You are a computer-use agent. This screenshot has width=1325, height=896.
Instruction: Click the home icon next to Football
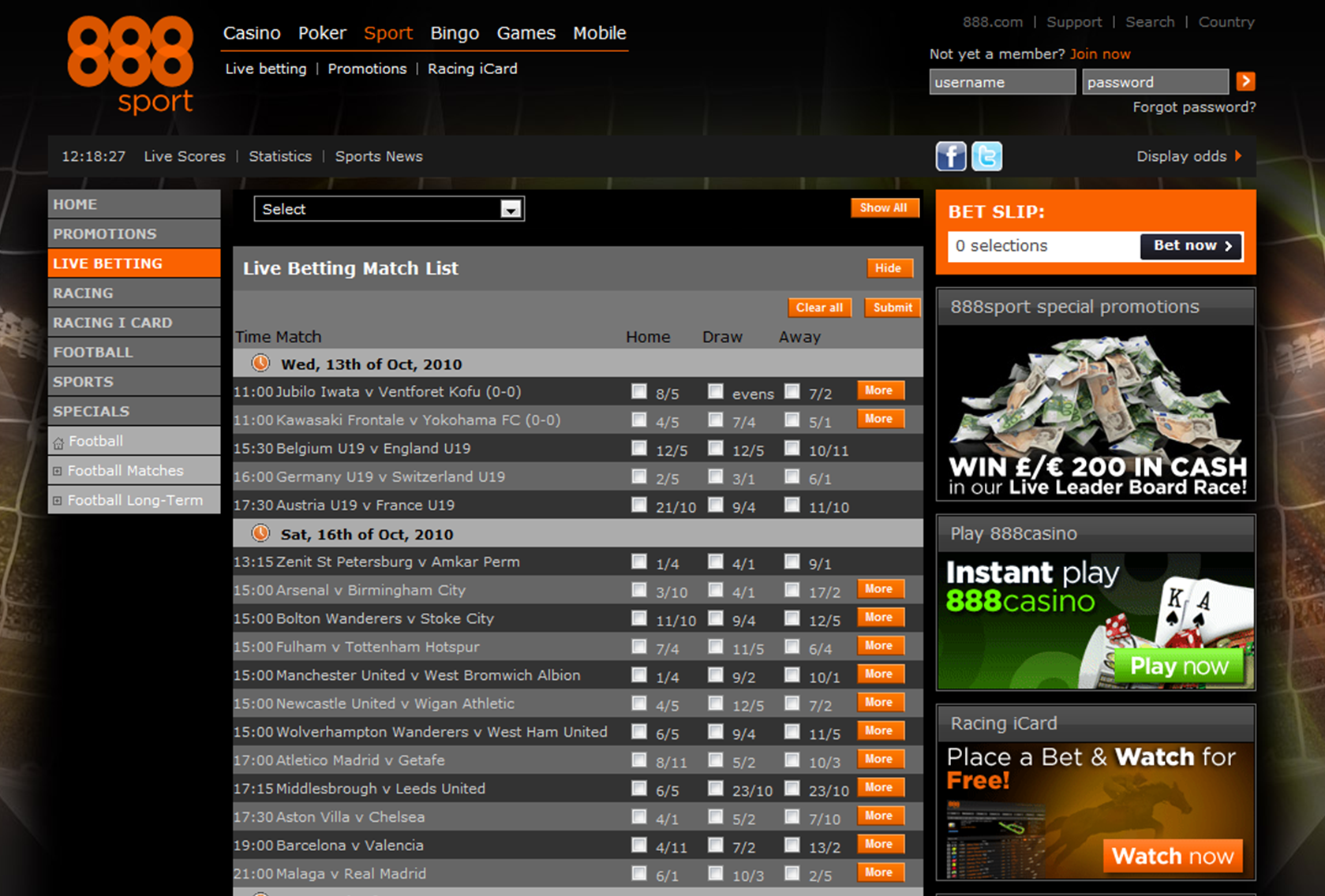pyautogui.click(x=58, y=442)
